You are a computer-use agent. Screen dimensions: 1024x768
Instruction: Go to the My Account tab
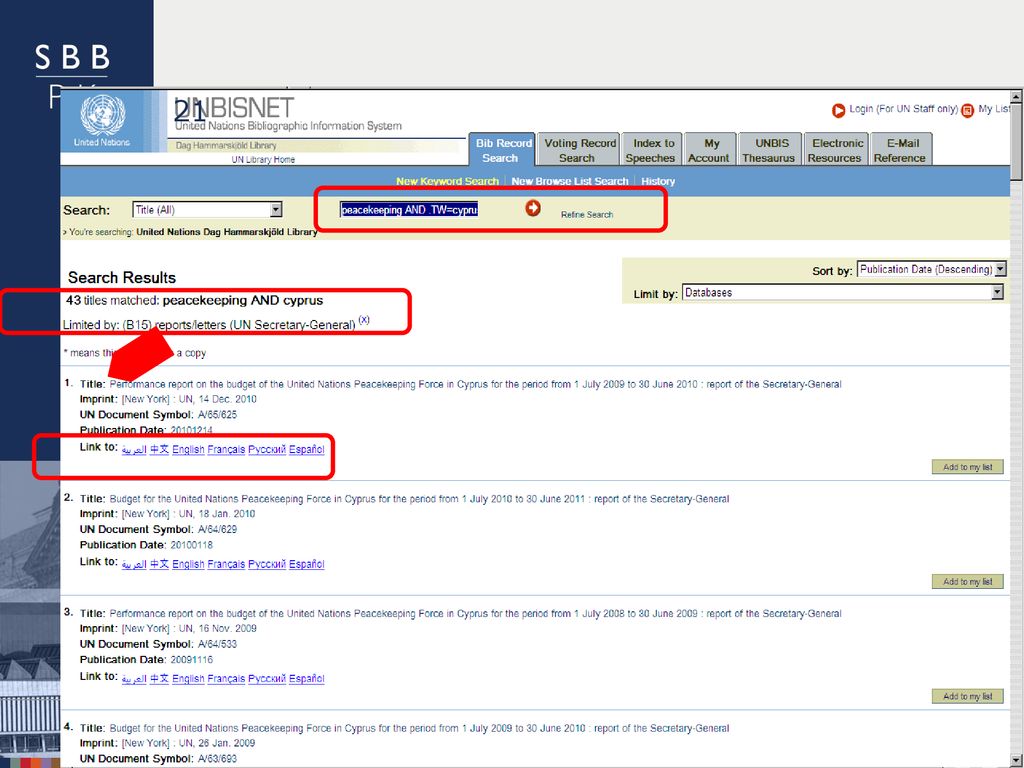point(711,150)
